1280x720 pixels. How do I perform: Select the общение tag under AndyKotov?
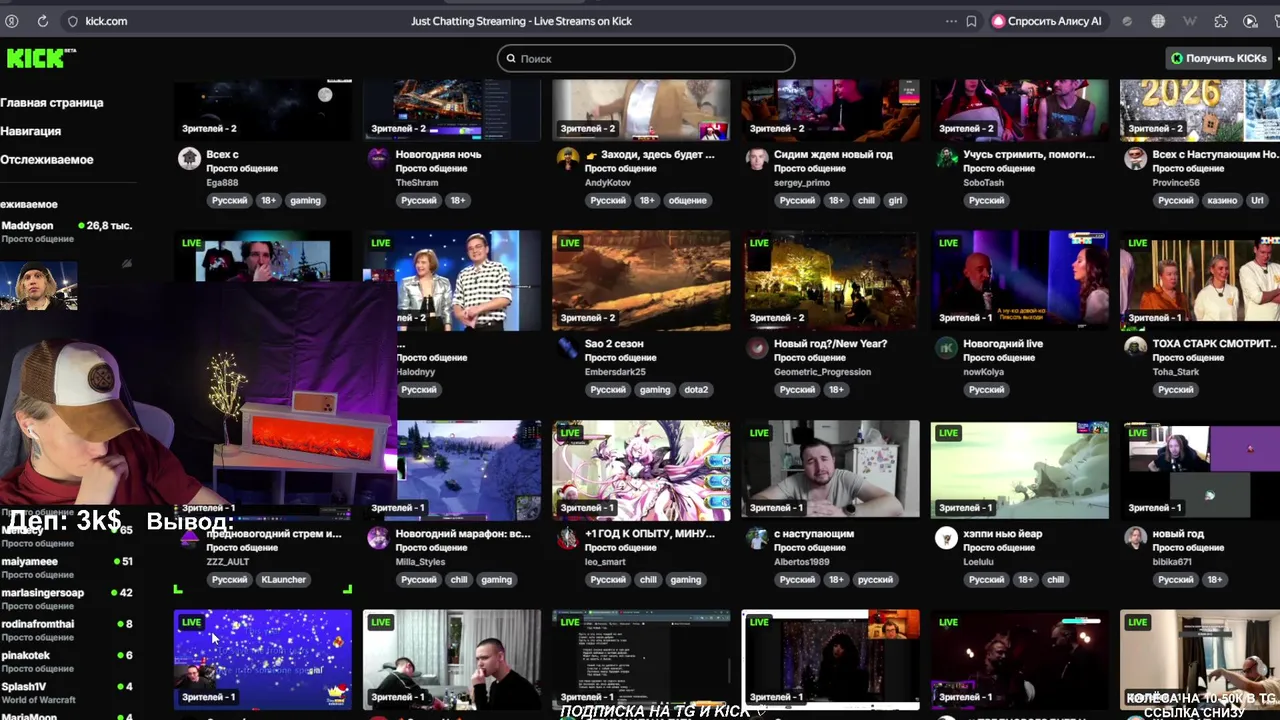click(688, 200)
